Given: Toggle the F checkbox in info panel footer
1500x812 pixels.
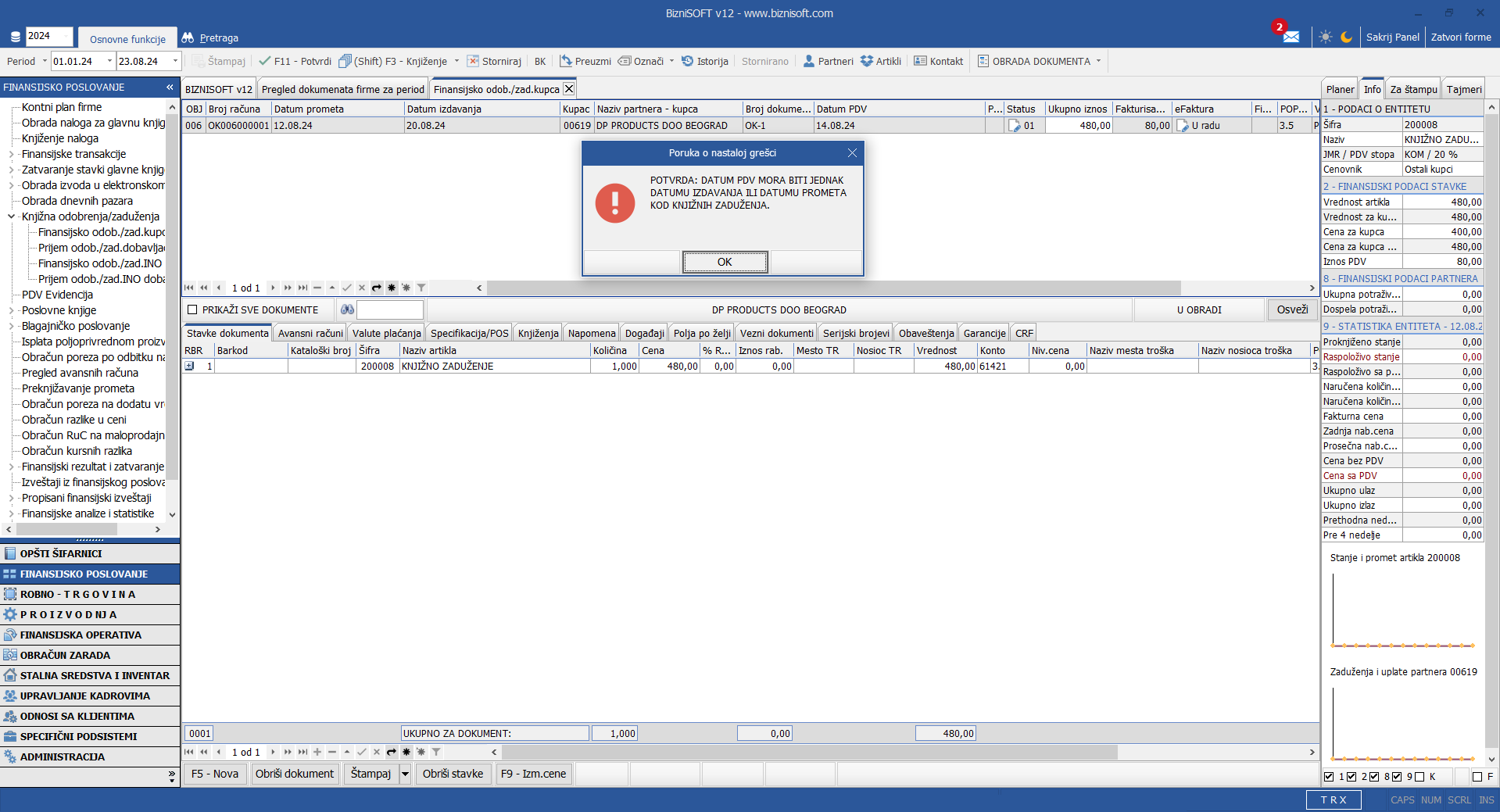Looking at the screenshot, I should pyautogui.click(x=1477, y=777).
